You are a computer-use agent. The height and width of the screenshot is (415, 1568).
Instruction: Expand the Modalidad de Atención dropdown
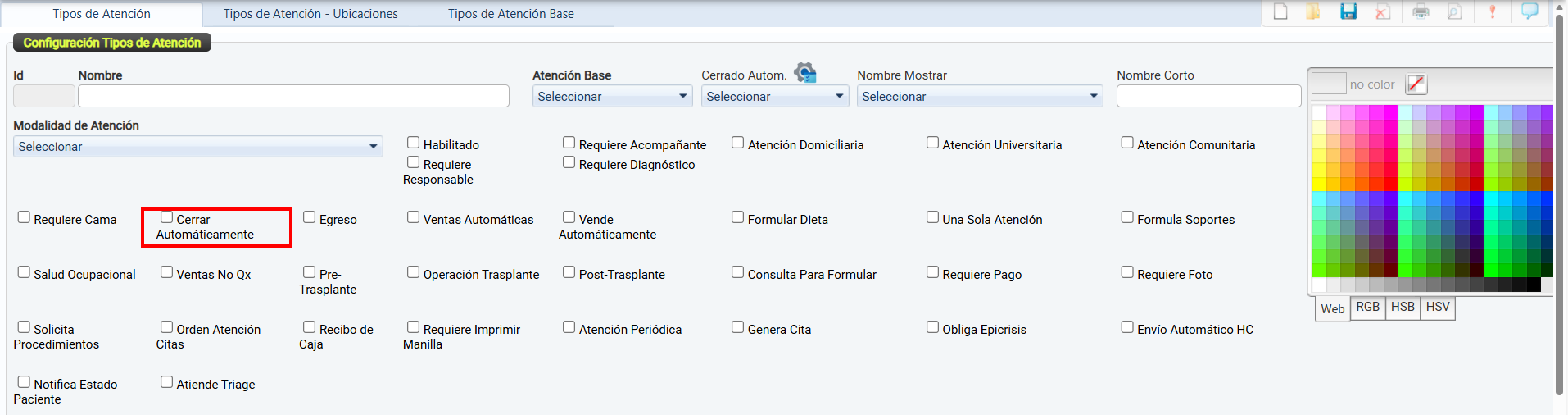pyautogui.click(x=197, y=147)
